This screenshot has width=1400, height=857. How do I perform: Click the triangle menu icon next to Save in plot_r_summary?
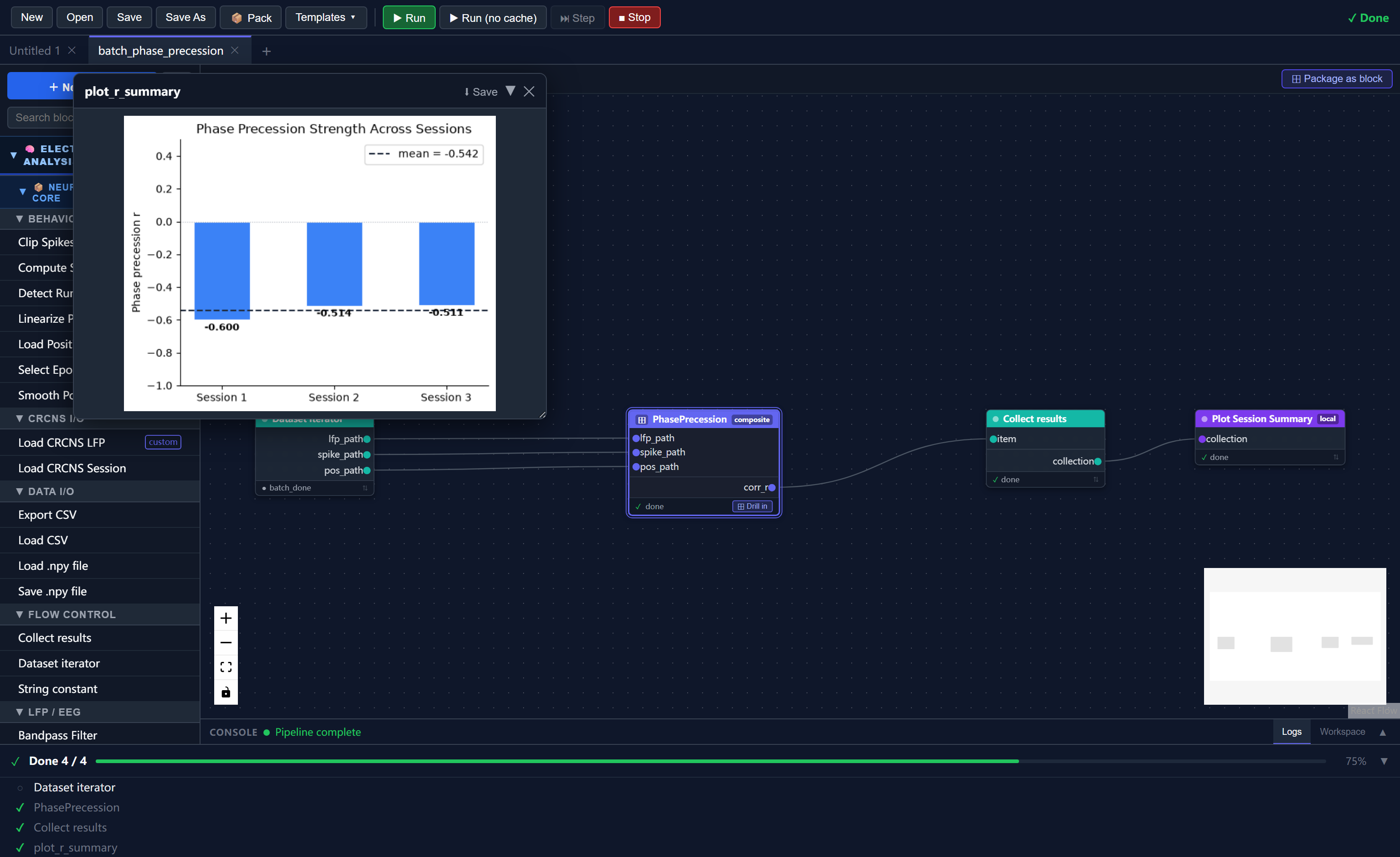coord(510,91)
